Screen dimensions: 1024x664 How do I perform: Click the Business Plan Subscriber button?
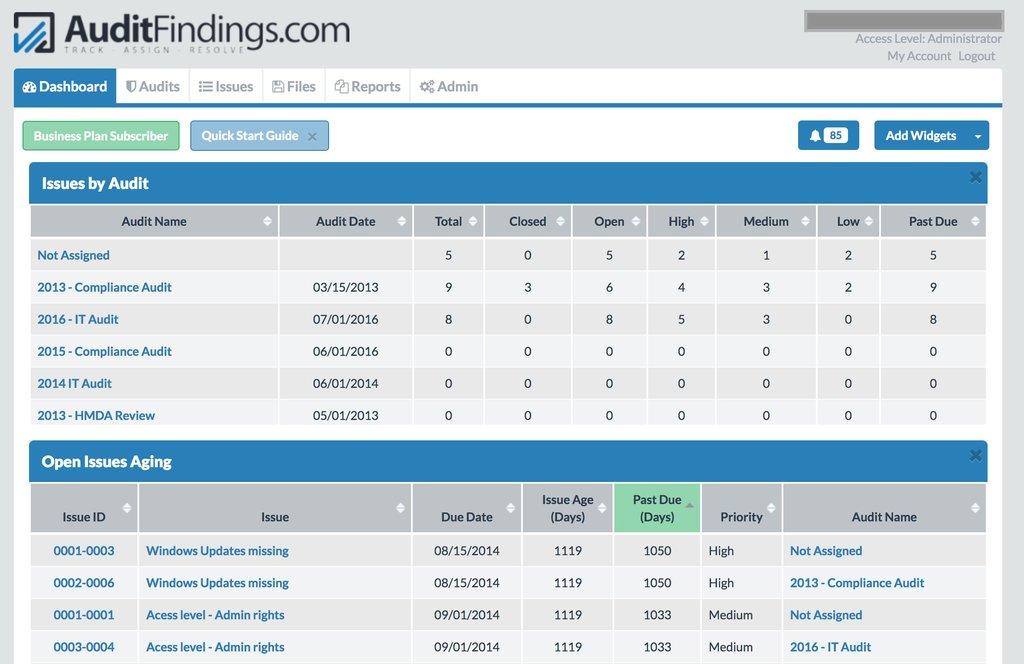pos(101,136)
